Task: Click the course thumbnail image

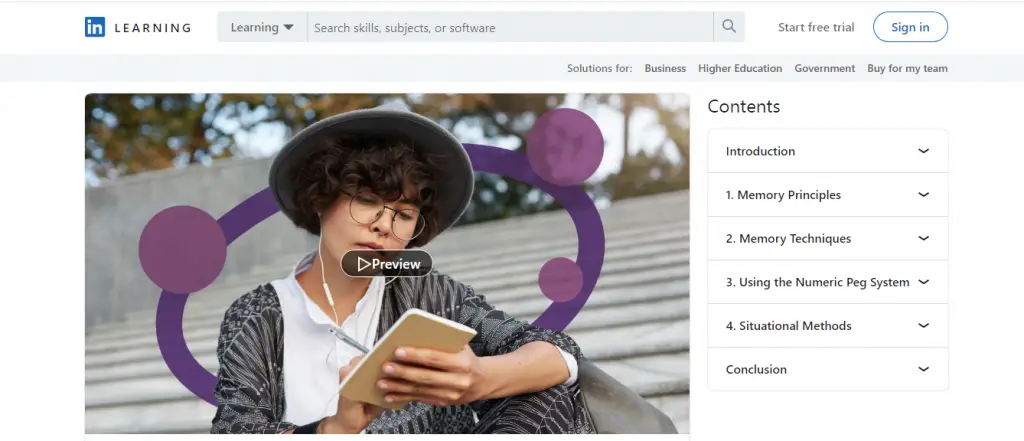Action: (387, 263)
